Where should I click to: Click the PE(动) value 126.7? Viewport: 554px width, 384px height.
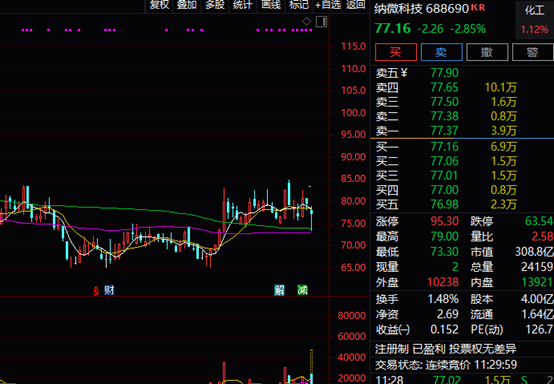(x=540, y=329)
